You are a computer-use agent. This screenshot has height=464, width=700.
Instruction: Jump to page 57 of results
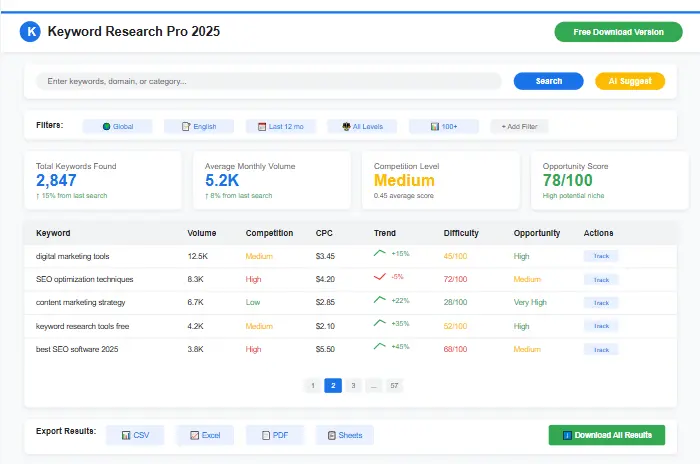pos(394,385)
